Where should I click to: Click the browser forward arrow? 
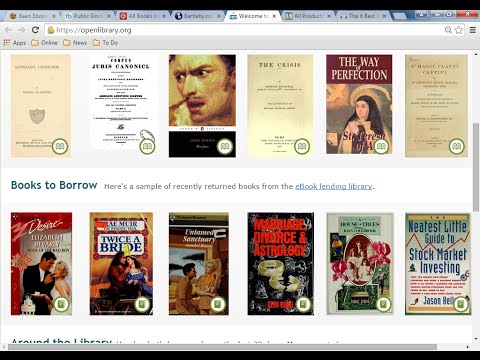[22, 30]
